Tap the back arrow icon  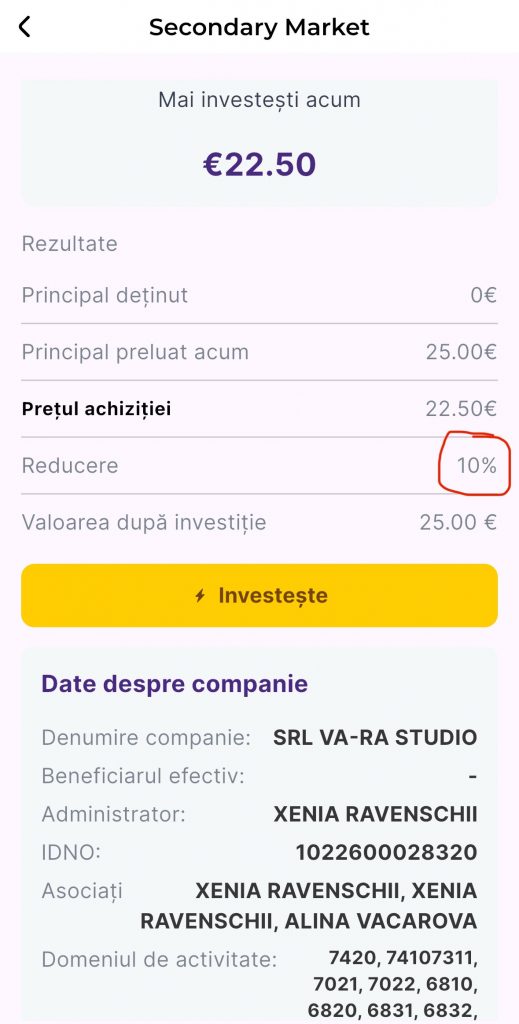[25, 27]
